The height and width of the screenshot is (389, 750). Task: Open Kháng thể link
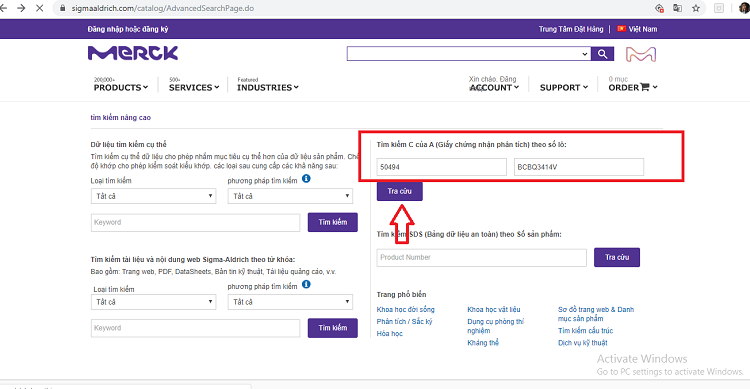[x=483, y=343]
